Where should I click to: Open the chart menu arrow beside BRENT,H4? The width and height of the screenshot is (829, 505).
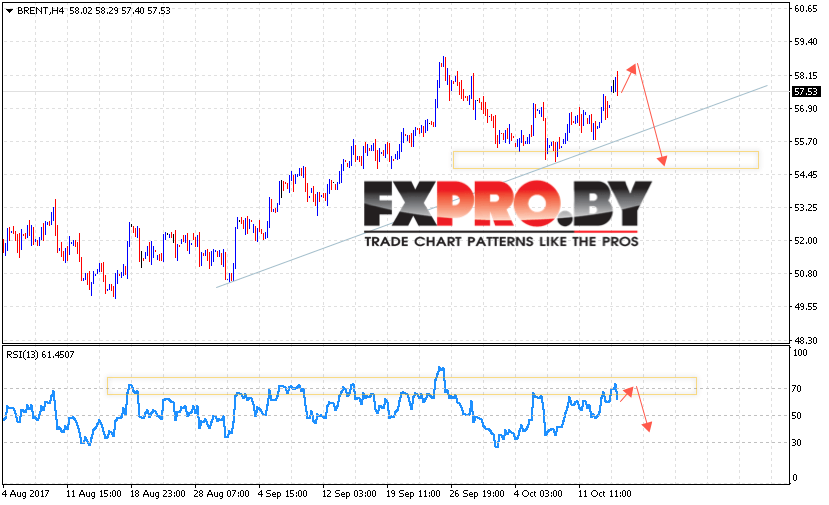click(x=9, y=11)
